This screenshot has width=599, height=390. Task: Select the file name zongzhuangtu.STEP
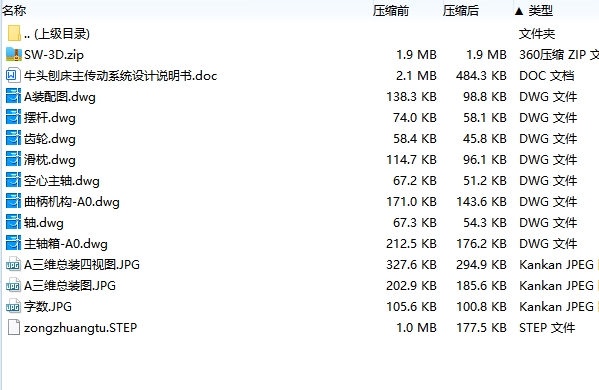click(x=80, y=328)
